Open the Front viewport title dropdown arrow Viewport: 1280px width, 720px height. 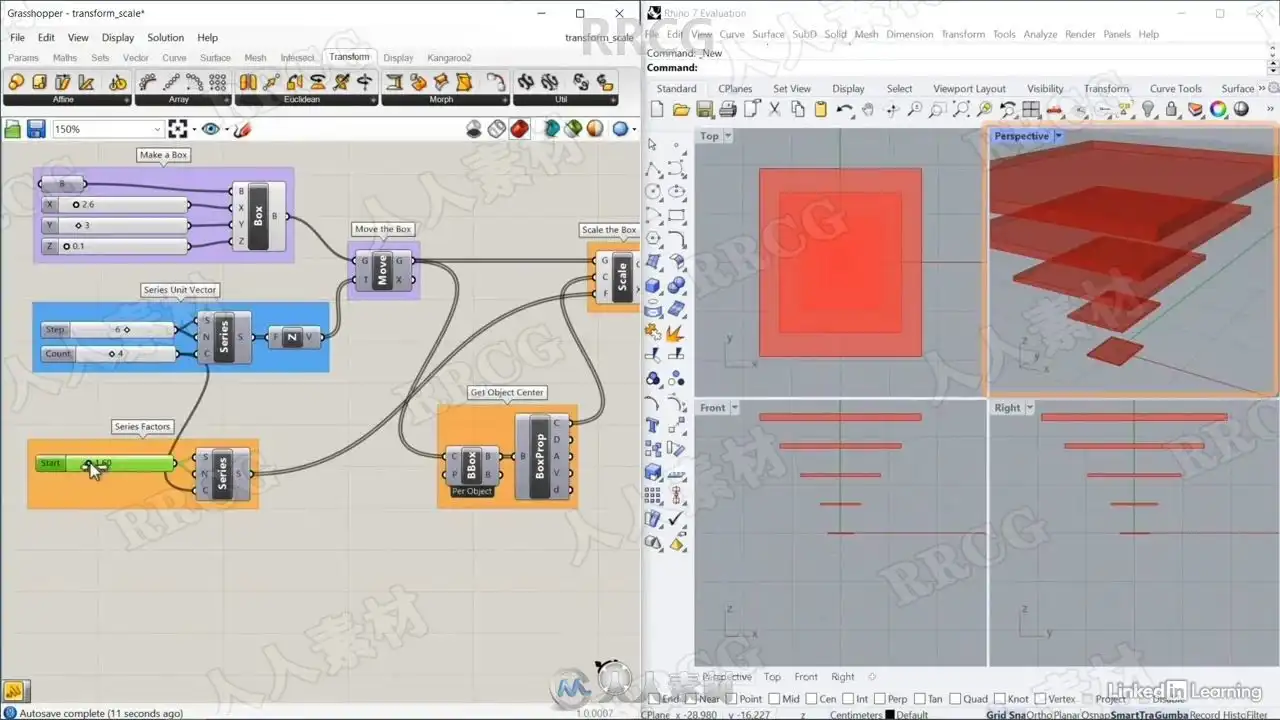(x=735, y=408)
